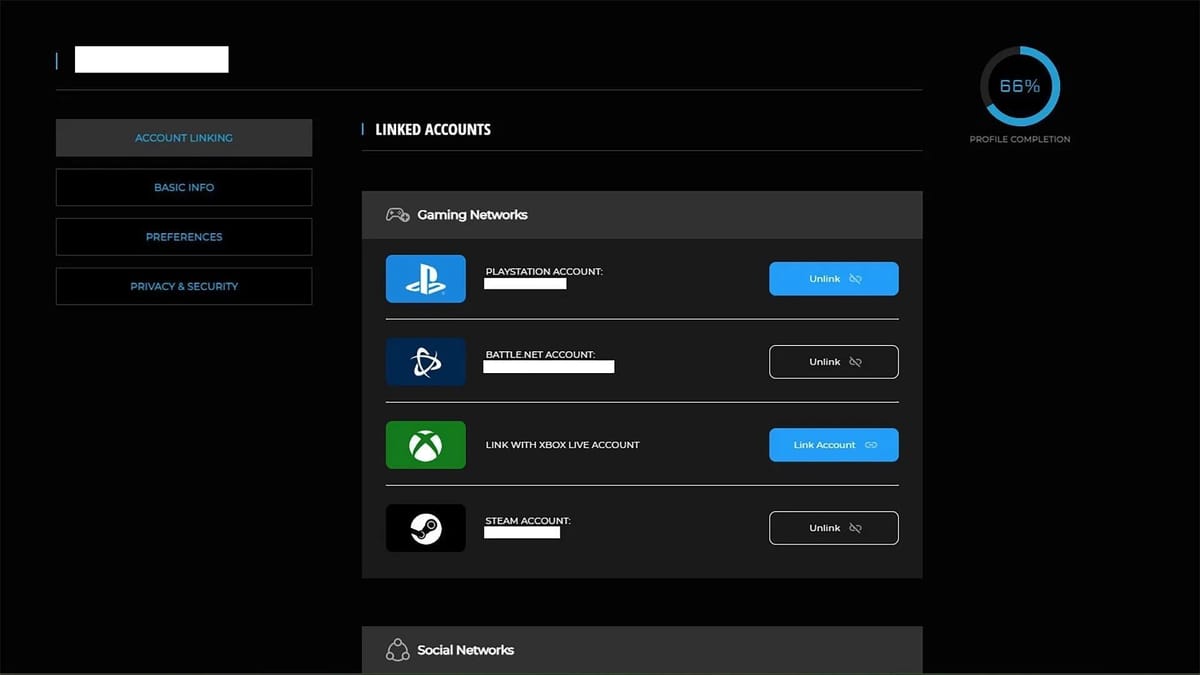
Task: Expand the Social Networks section
Action: click(x=641, y=649)
